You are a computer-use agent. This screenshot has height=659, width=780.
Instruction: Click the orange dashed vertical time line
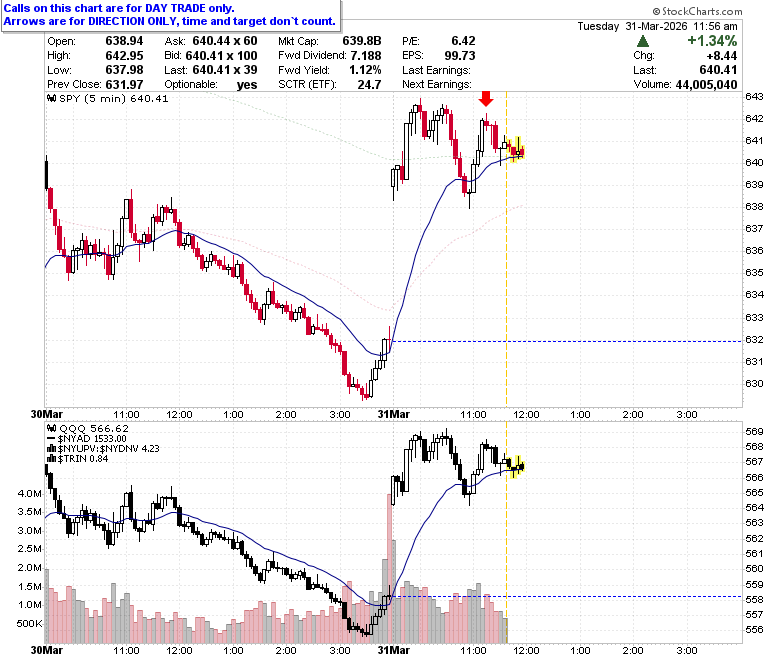pos(506,249)
